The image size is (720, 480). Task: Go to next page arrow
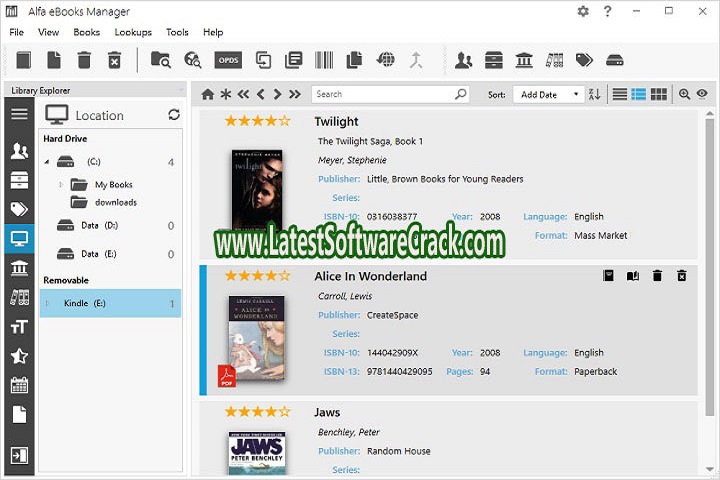pyautogui.click(x=277, y=95)
